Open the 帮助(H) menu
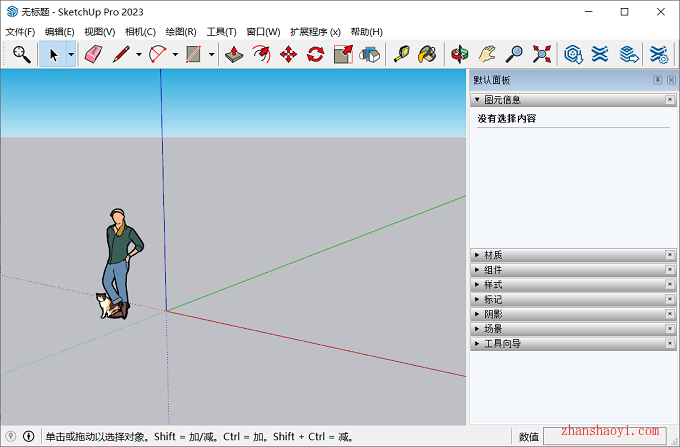The height and width of the screenshot is (447, 680). (x=366, y=32)
